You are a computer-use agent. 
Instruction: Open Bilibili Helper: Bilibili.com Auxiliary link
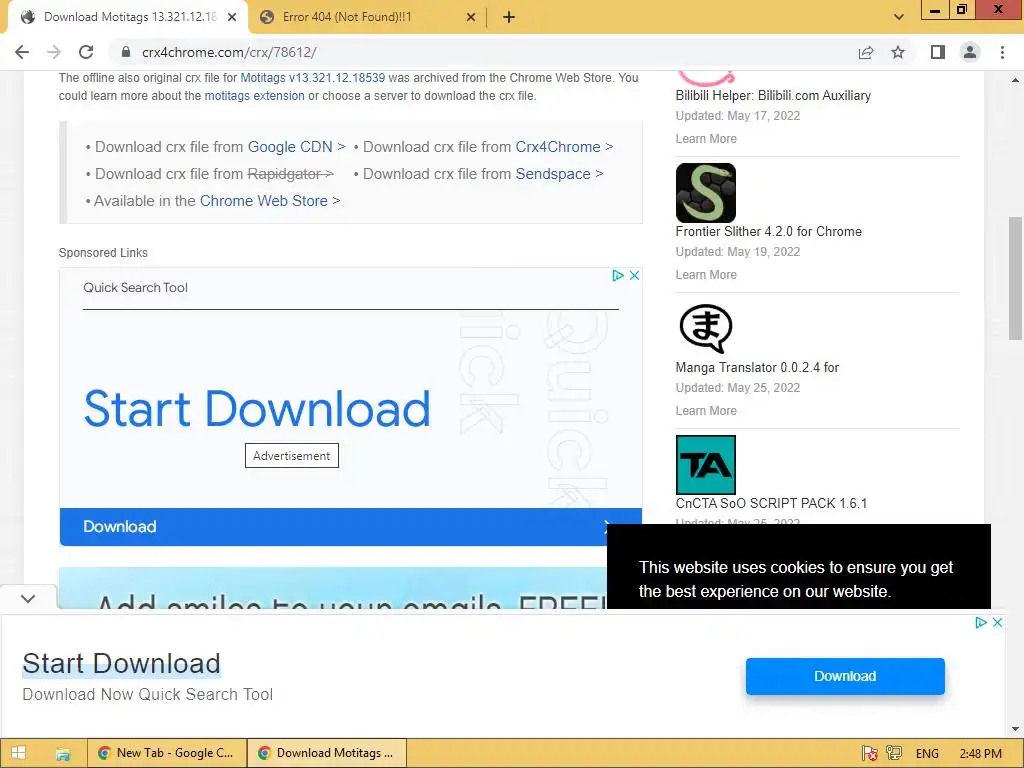click(773, 95)
